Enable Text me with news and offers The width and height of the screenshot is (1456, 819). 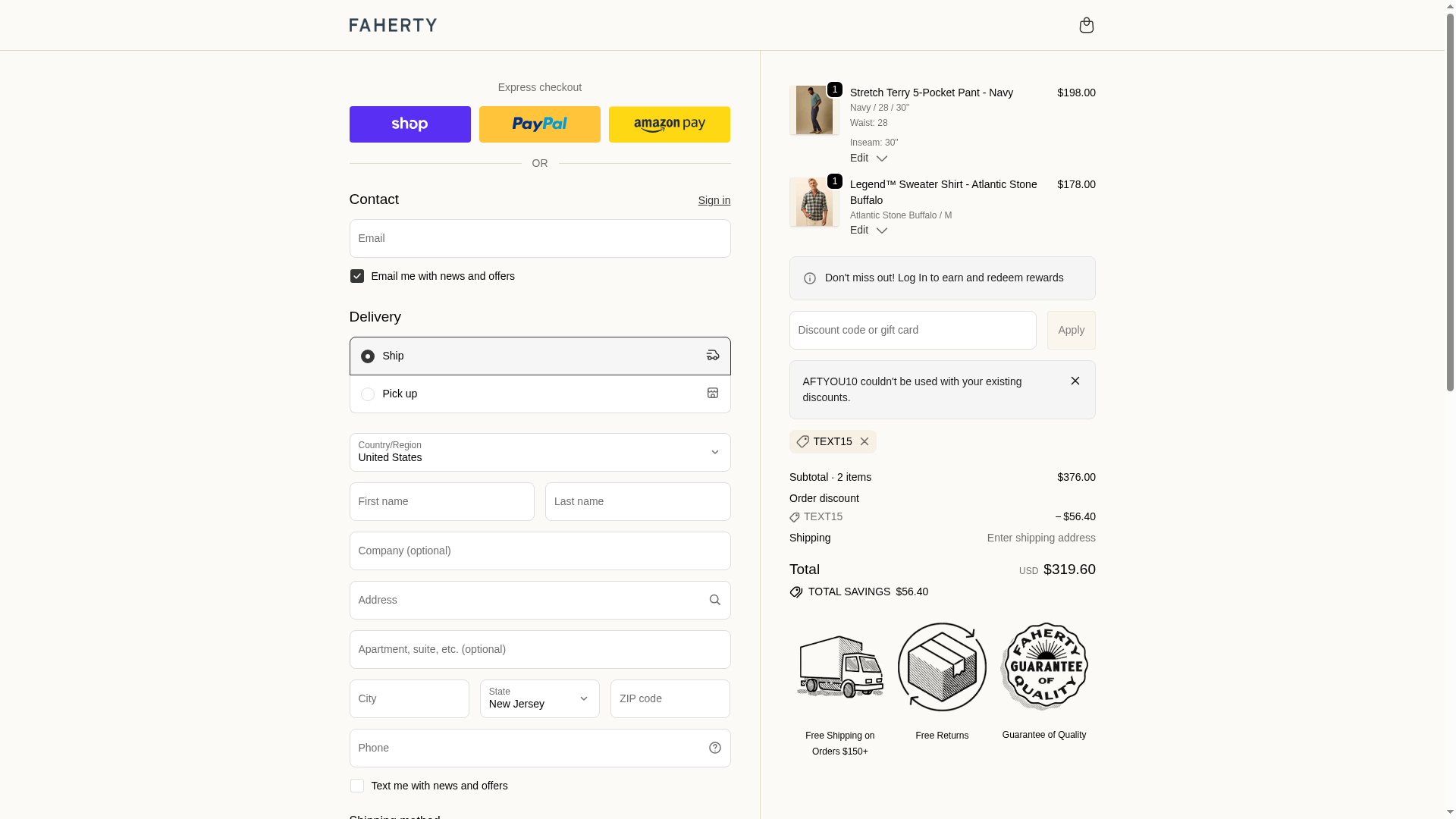point(357,786)
